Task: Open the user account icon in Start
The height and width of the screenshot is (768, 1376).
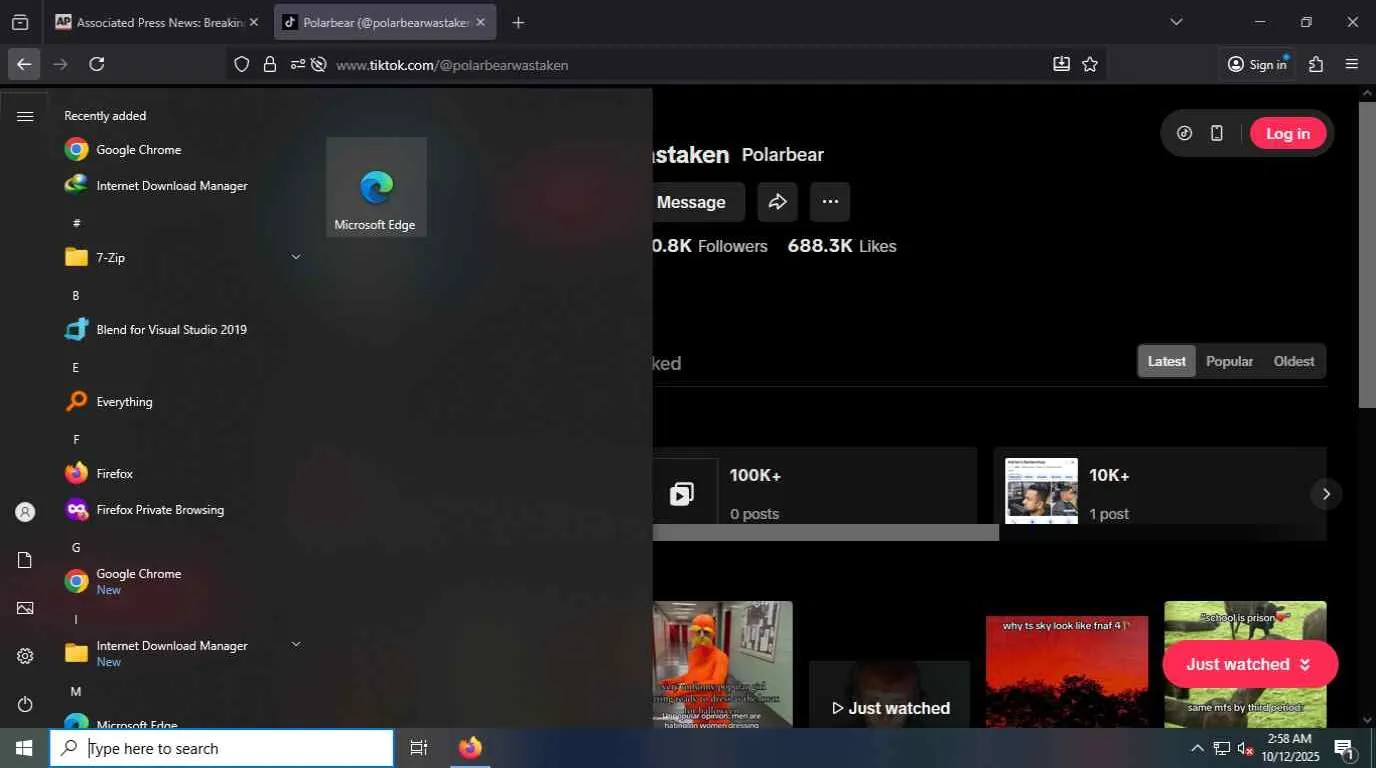Action: [25, 512]
